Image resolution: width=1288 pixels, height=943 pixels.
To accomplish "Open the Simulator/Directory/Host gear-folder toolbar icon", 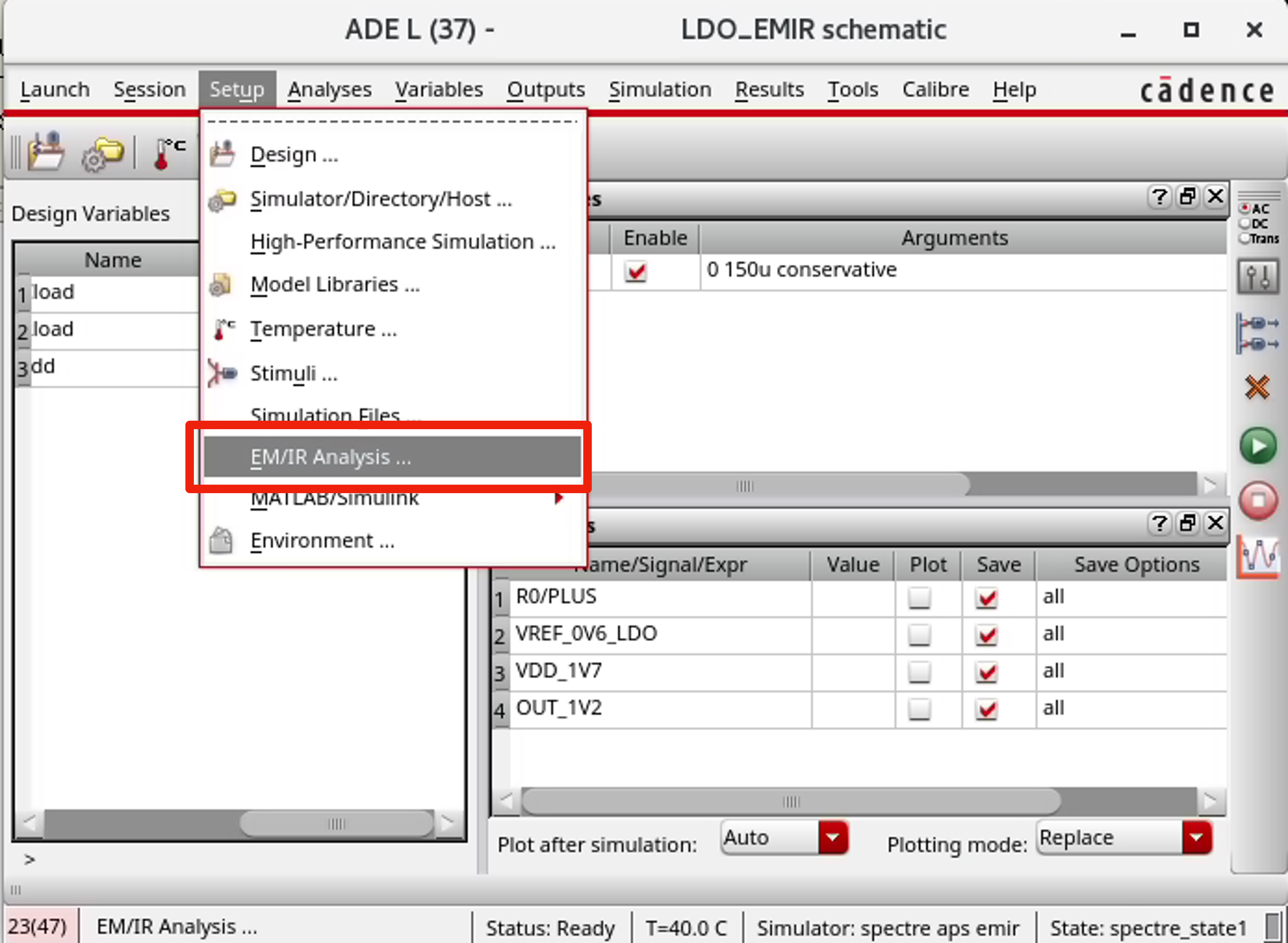I will coord(102,152).
